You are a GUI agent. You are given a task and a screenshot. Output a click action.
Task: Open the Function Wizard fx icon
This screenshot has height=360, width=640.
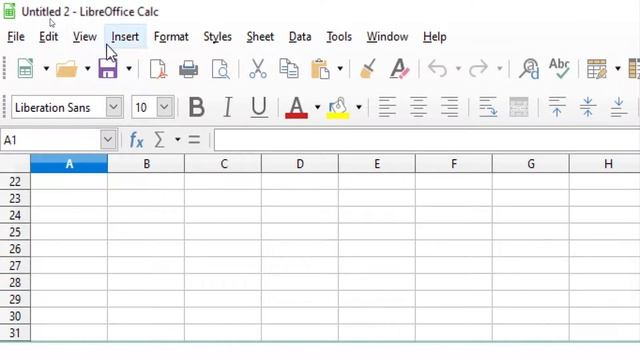pos(136,140)
